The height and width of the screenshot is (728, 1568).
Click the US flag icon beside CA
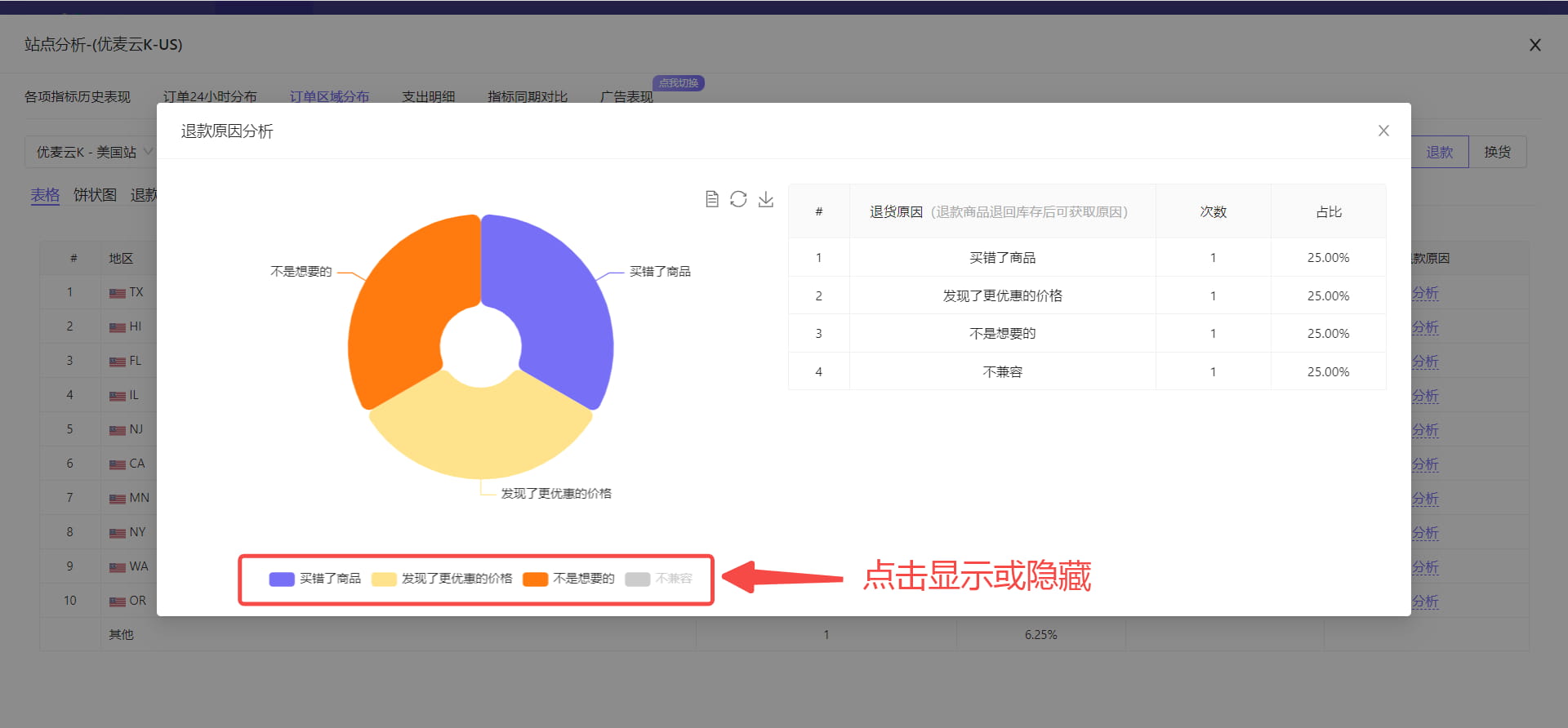click(x=118, y=464)
